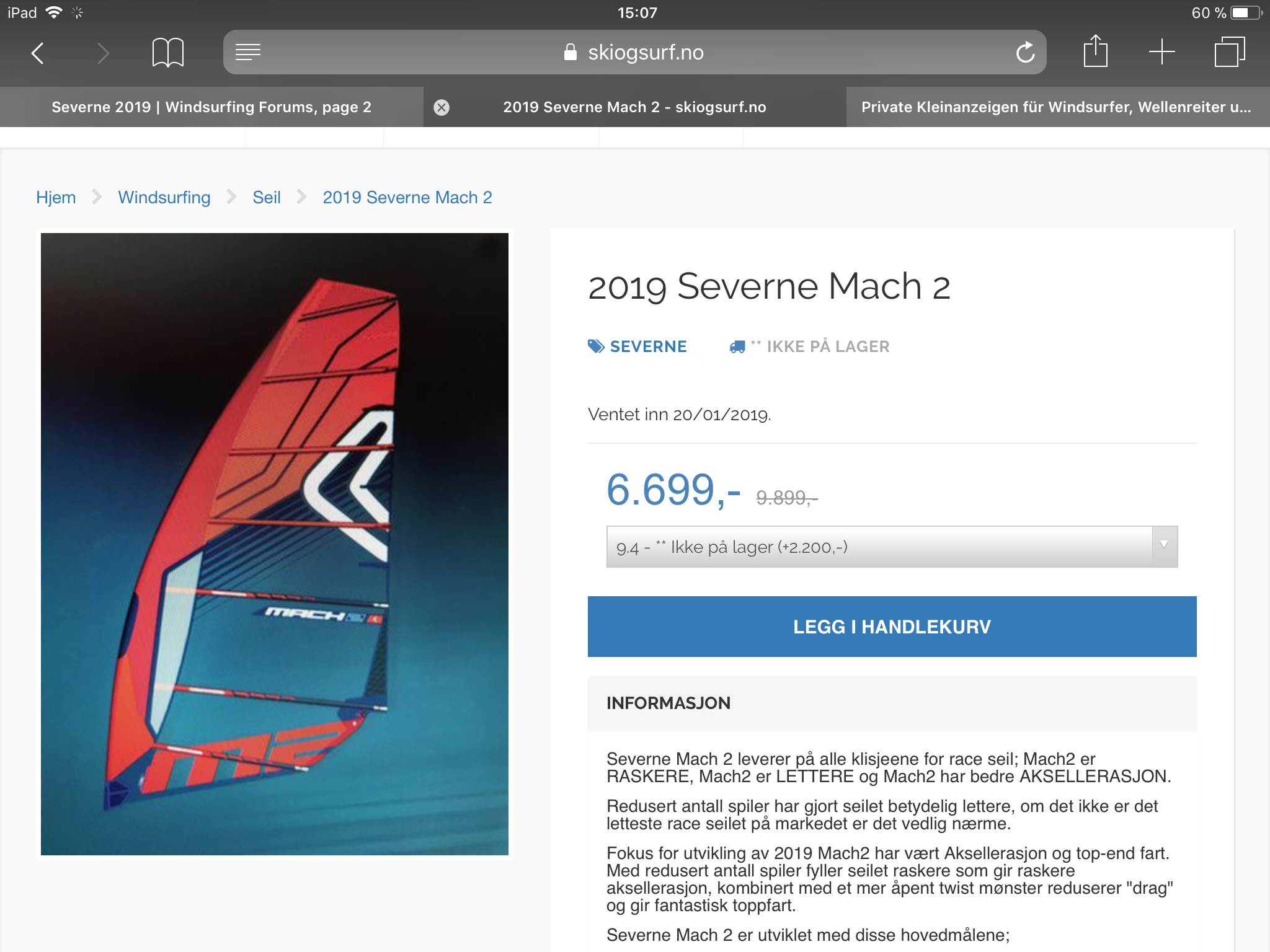Viewport: 1270px width, 952px height.
Task: Open the Seil breadcrumb link
Action: [267, 197]
